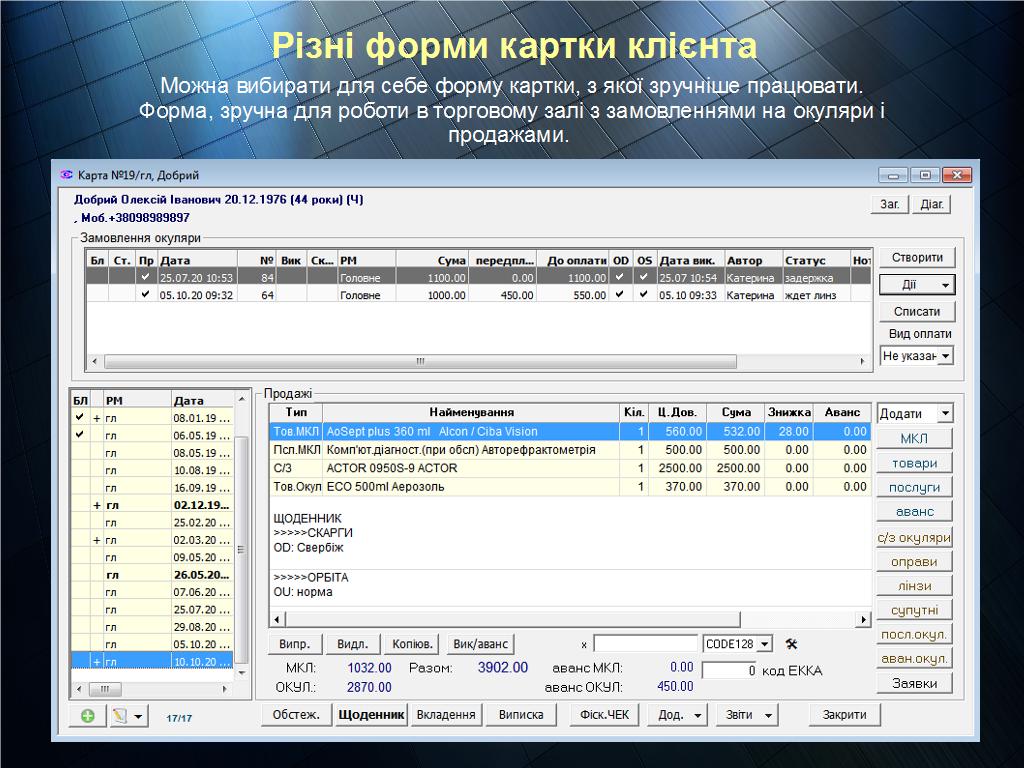Screen dimensions: 1024x768
Task: Toggle Пр checkmark for 25.07.20 order
Action: pos(146,277)
